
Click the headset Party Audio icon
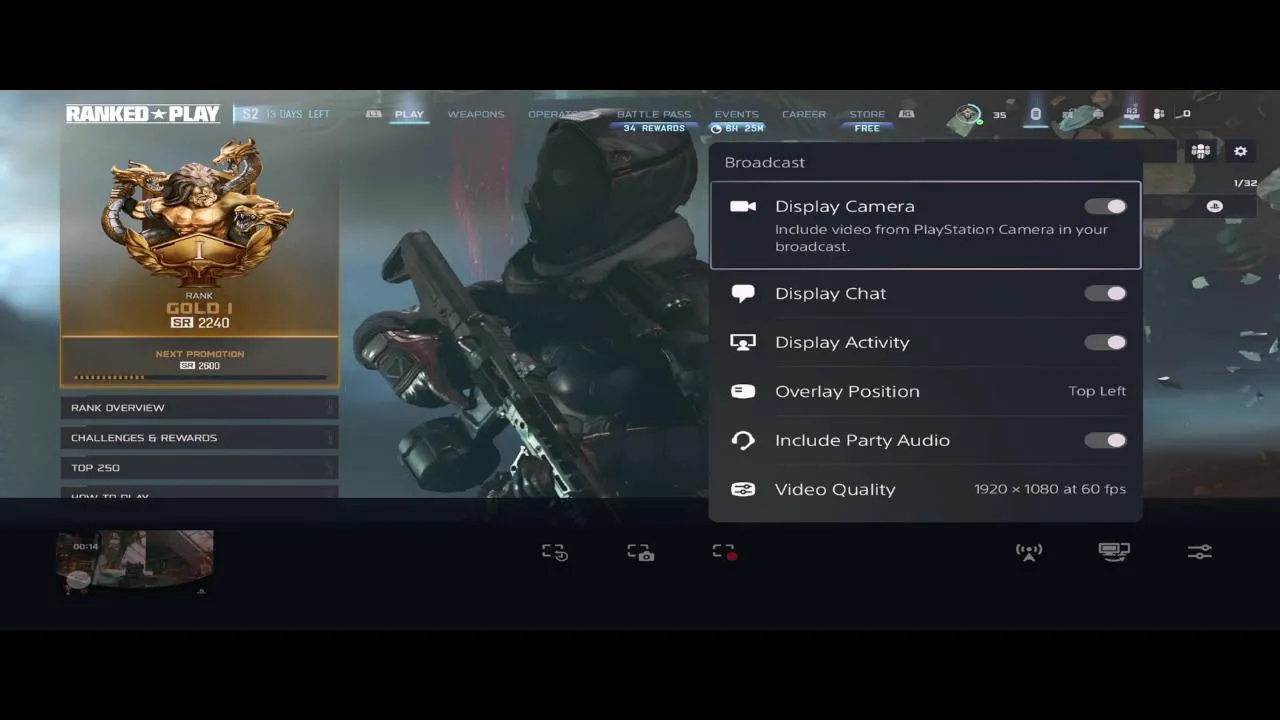coord(743,440)
